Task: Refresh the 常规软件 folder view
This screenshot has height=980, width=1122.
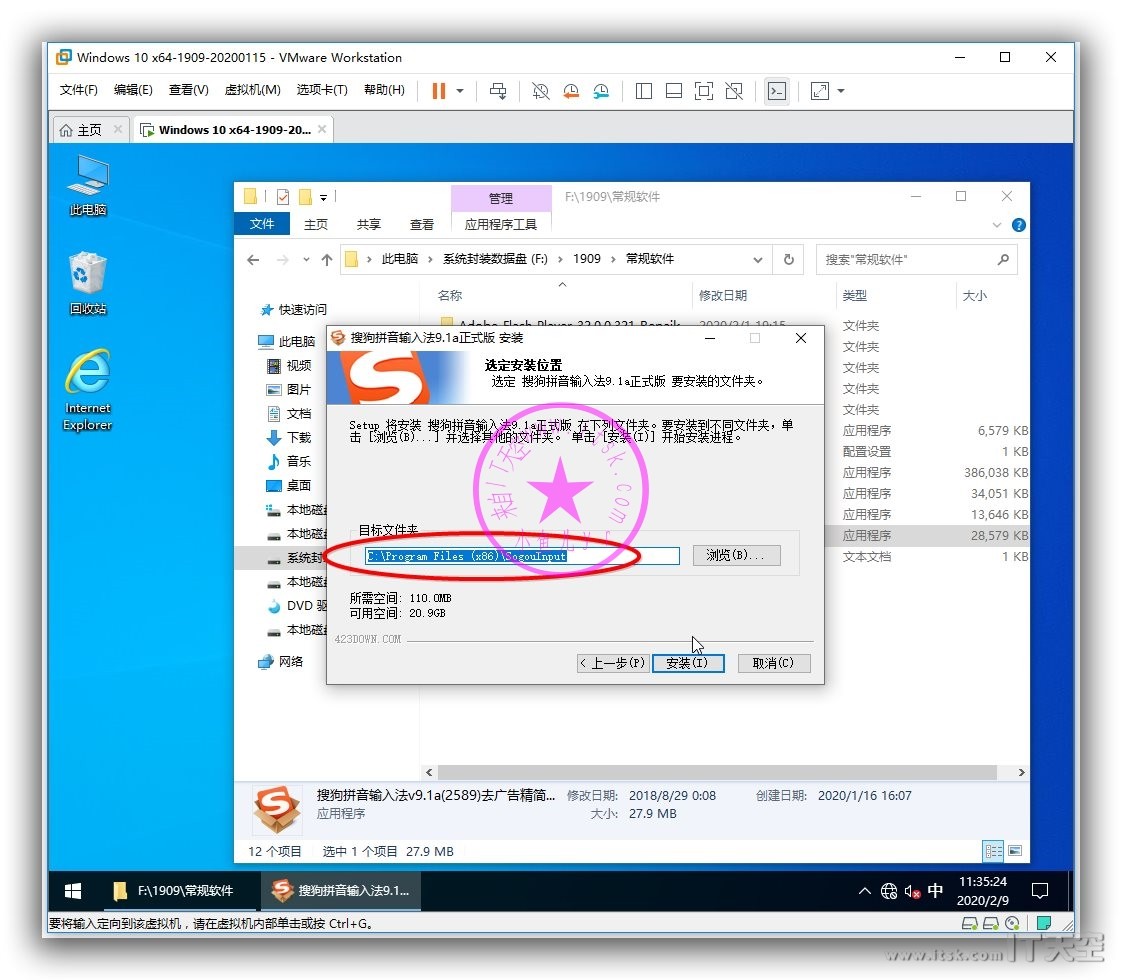Action: point(789,260)
